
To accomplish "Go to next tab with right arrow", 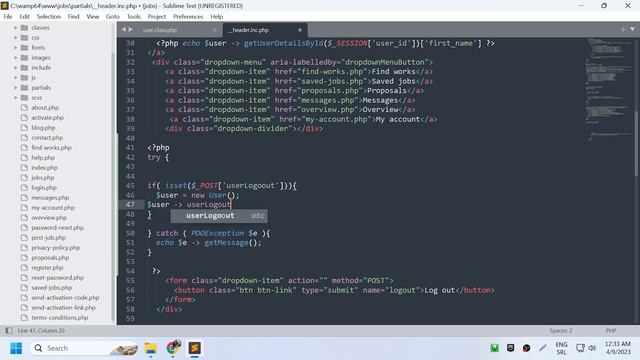I will (131, 29).
